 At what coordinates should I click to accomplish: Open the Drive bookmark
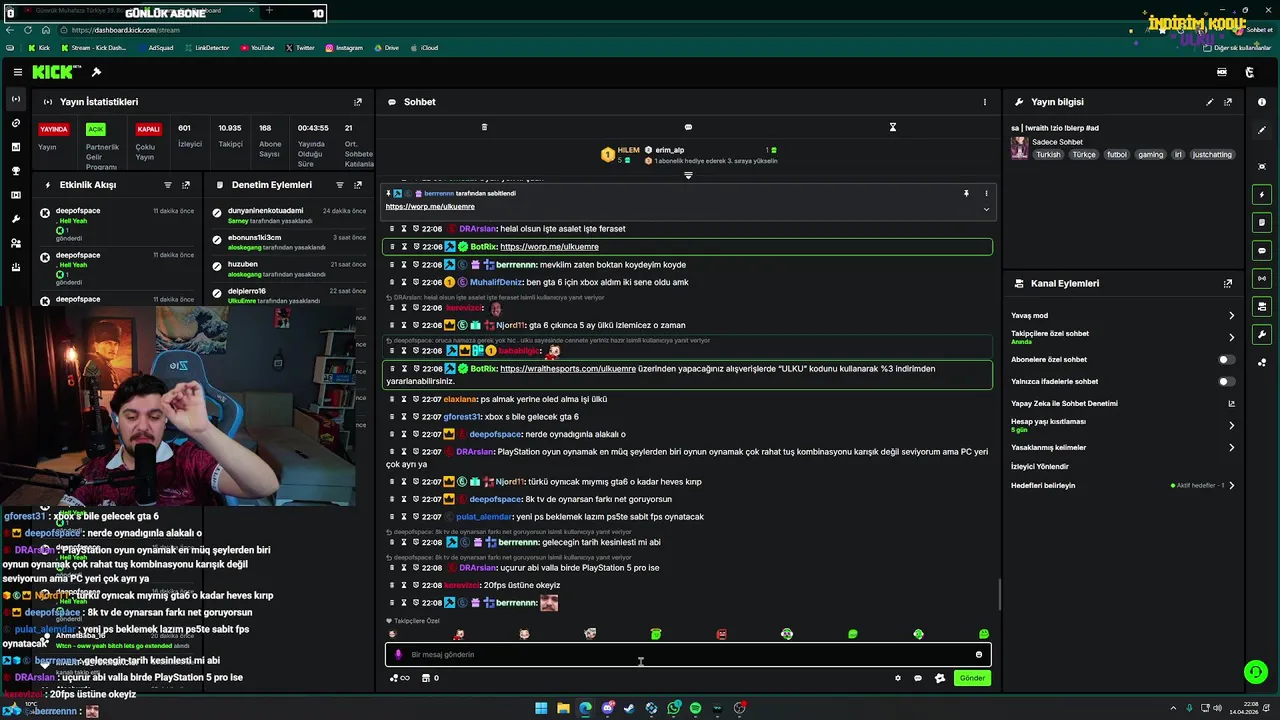coord(386,47)
